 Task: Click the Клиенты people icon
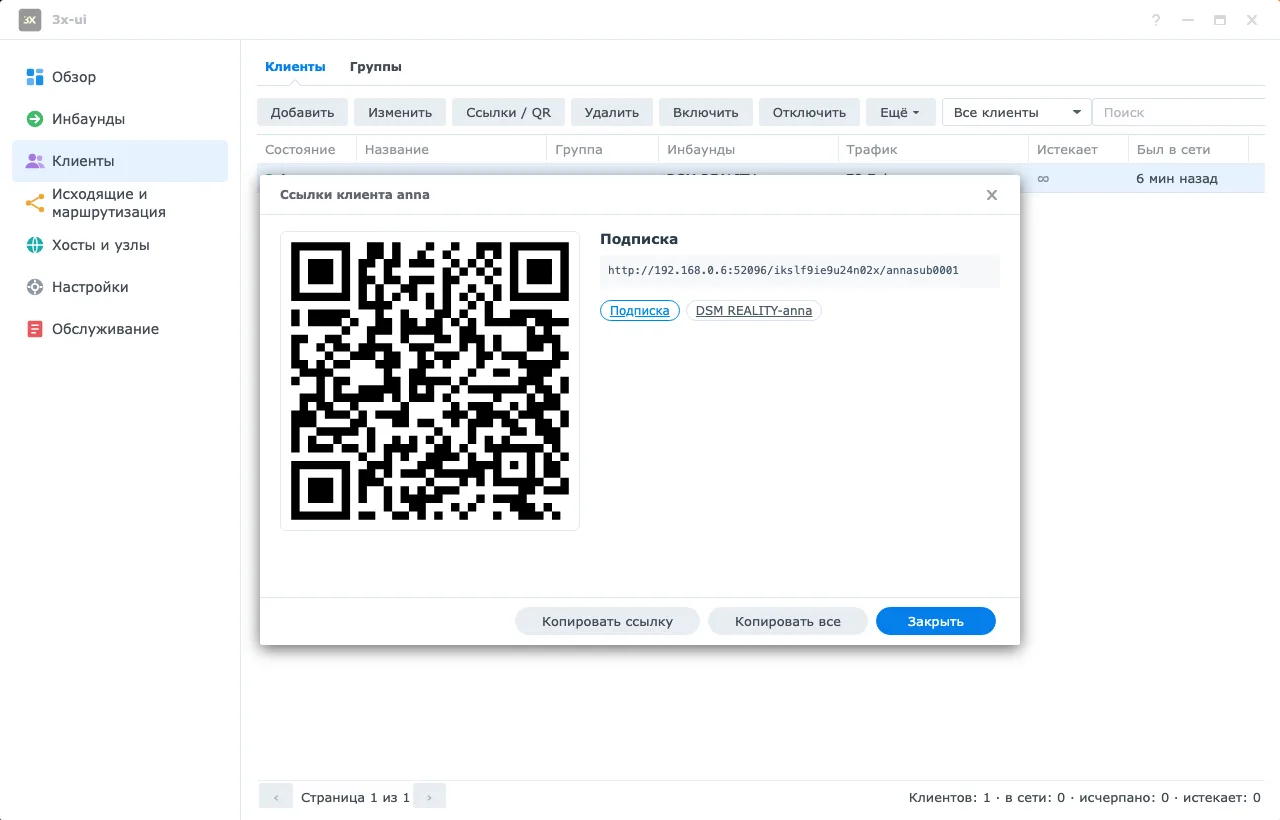(35, 161)
